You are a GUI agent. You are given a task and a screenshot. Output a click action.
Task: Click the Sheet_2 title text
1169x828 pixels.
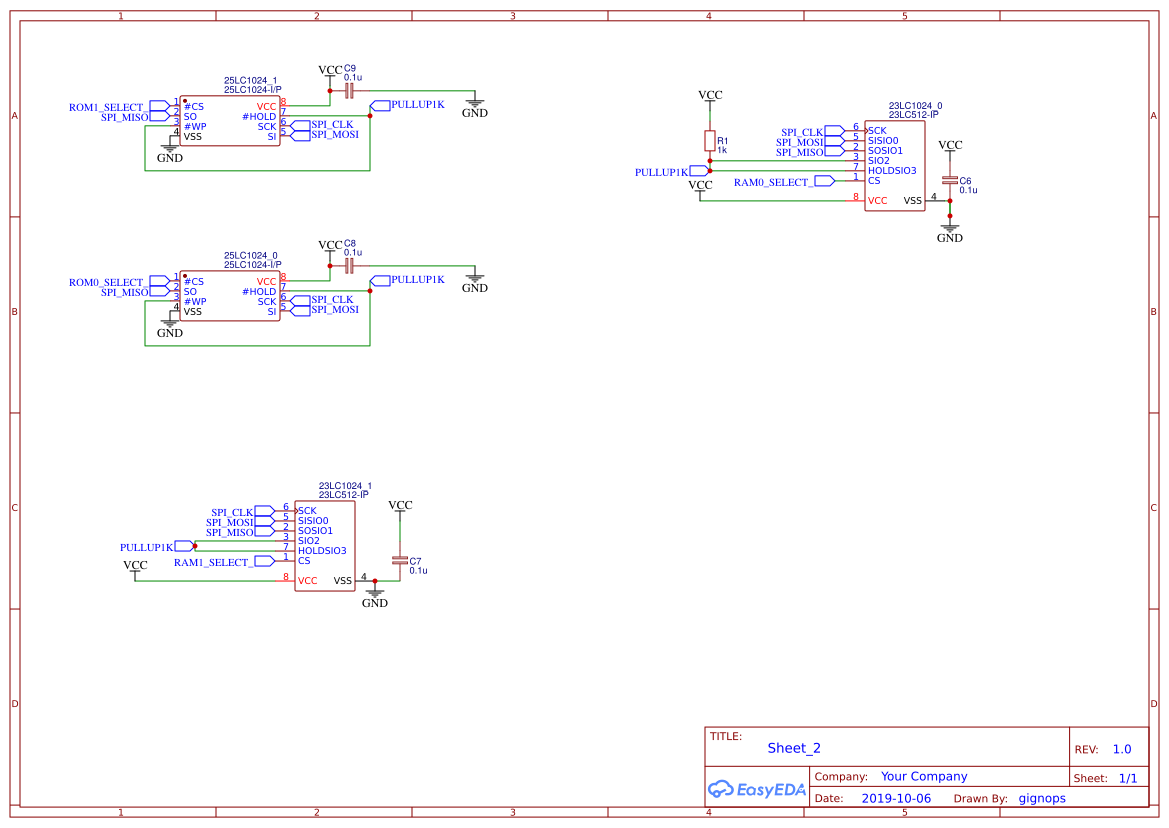point(794,748)
